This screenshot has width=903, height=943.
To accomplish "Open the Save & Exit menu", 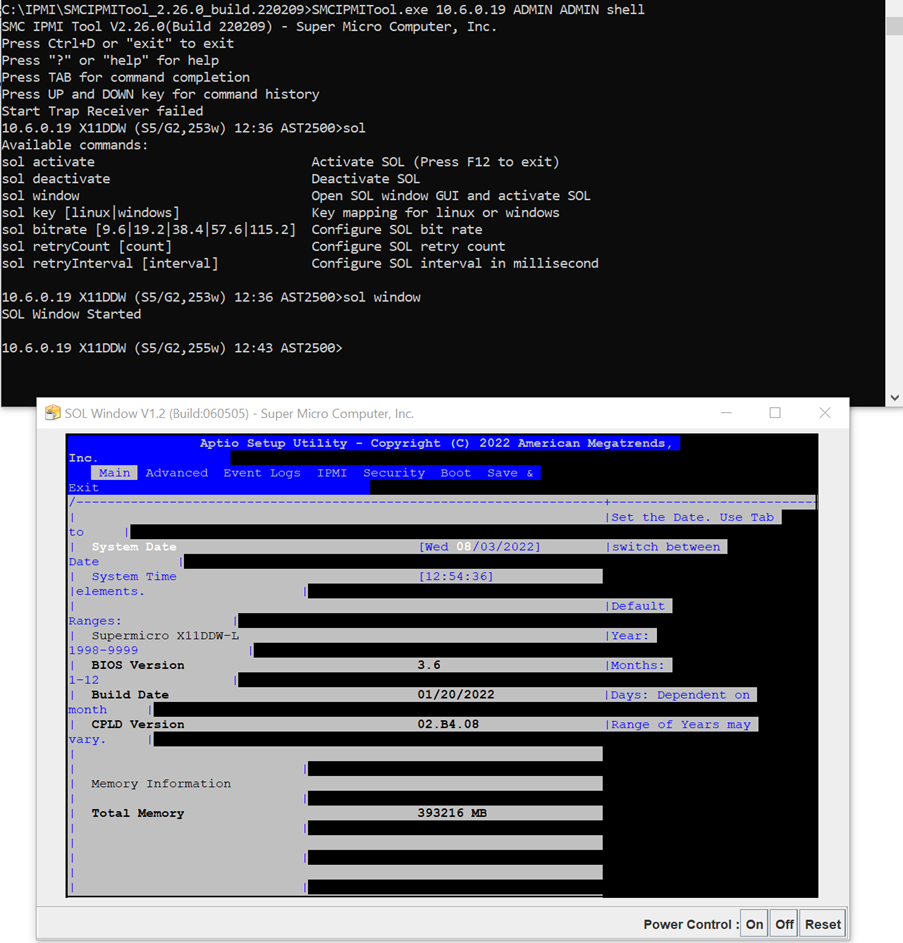I will pos(510,473).
